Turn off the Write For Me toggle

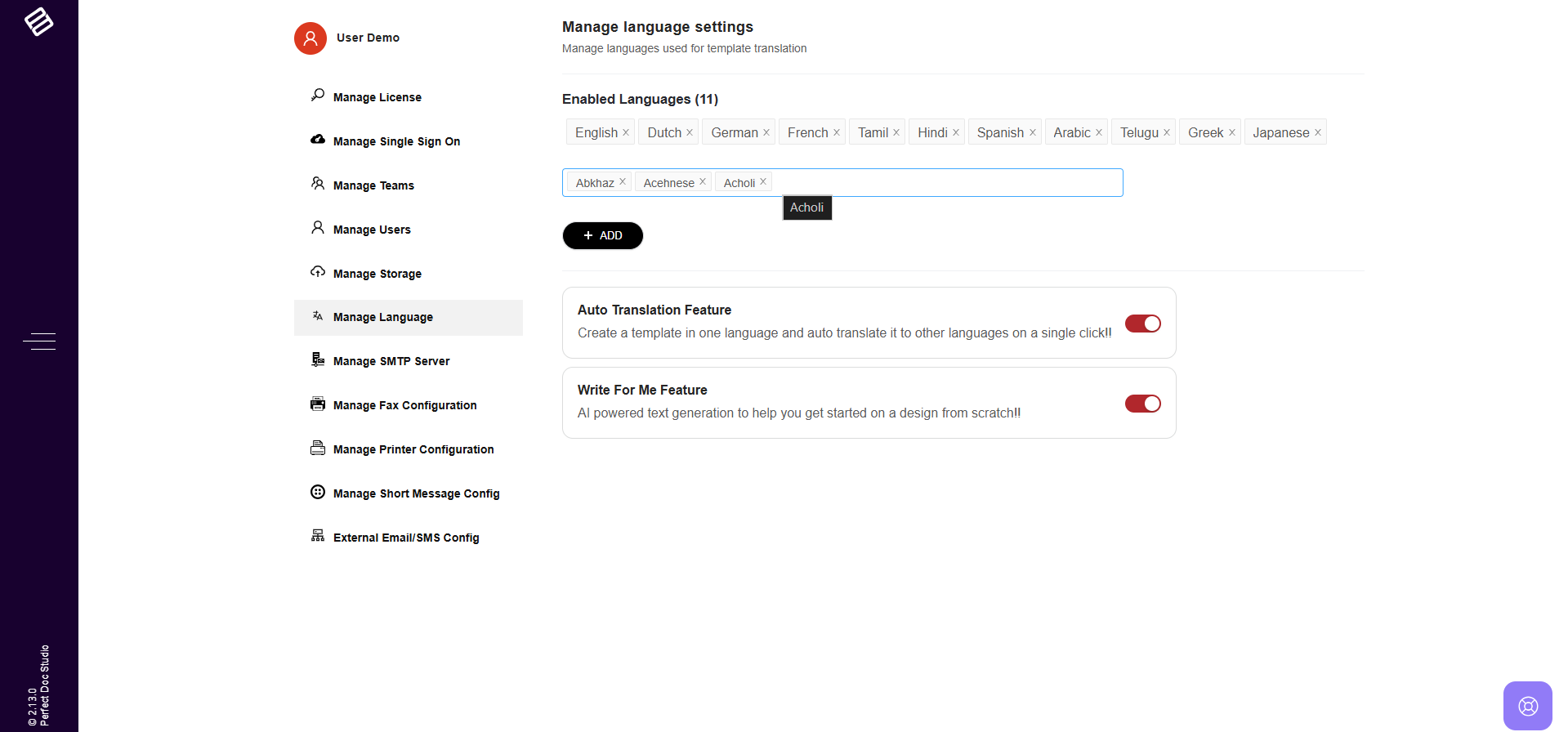1142,404
